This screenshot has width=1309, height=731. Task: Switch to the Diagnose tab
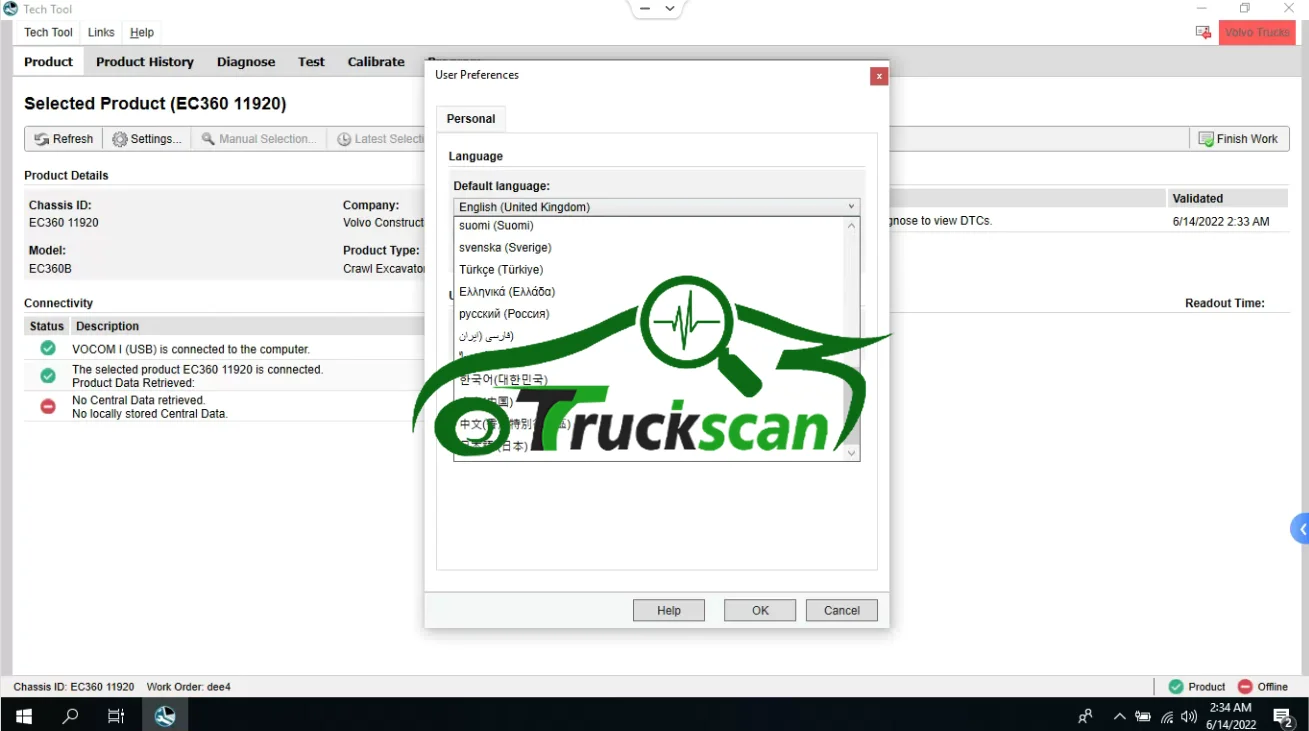(x=246, y=61)
